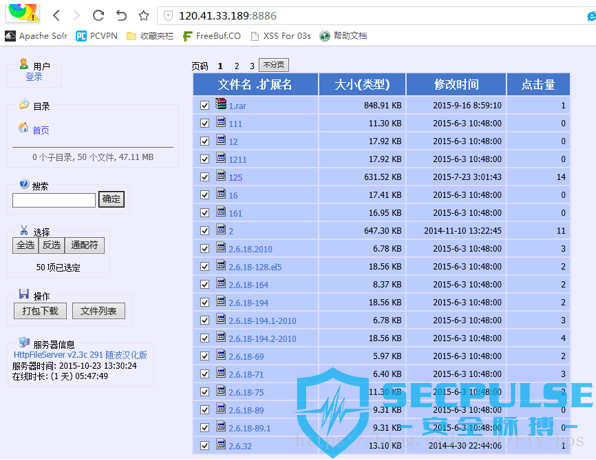This screenshot has height=460, width=596.
Task: Open the 帮助文档 bookmark
Action: tap(343, 36)
